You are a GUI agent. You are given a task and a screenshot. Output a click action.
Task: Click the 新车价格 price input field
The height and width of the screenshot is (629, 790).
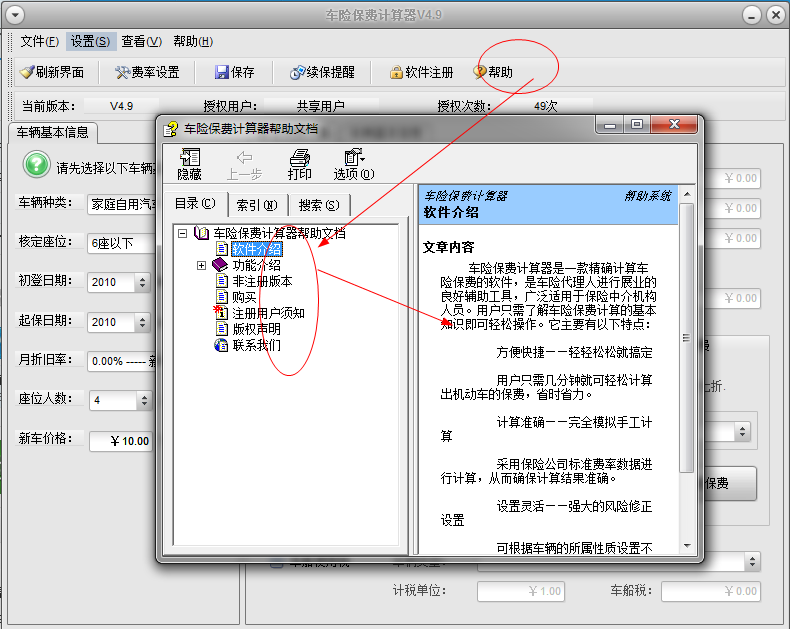[120, 441]
